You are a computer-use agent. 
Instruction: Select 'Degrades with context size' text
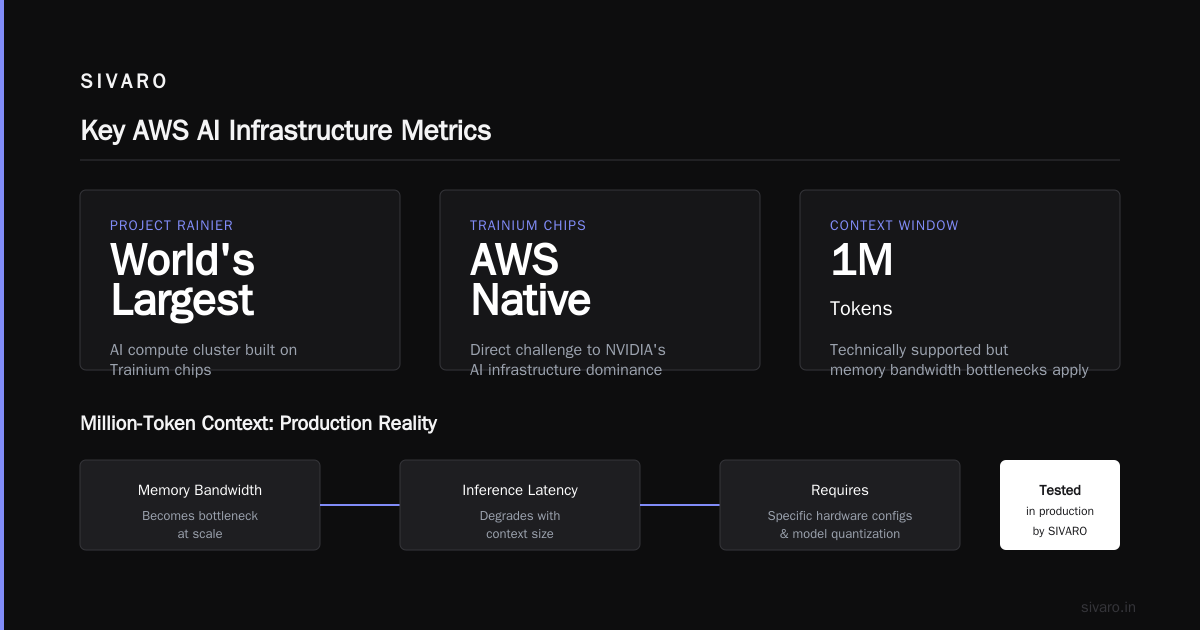pos(520,525)
